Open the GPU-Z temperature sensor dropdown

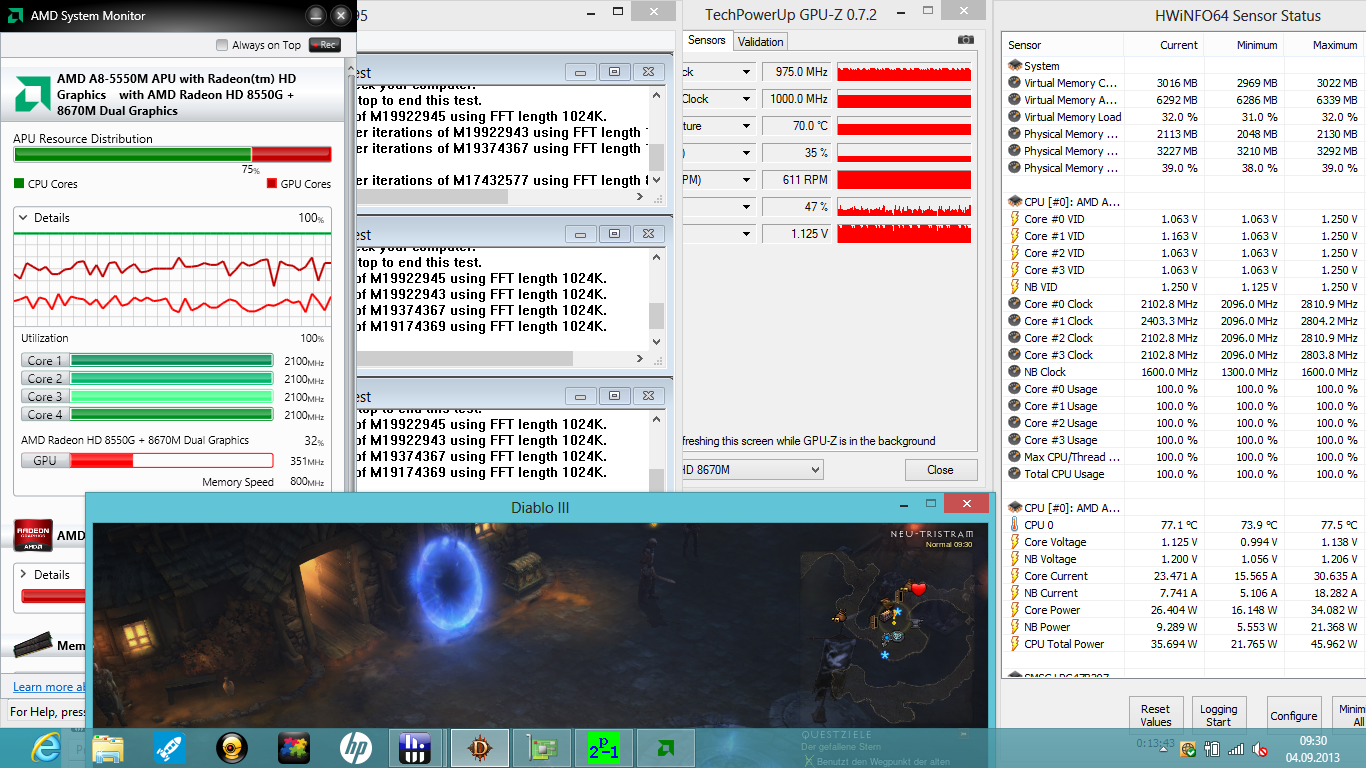click(x=746, y=126)
